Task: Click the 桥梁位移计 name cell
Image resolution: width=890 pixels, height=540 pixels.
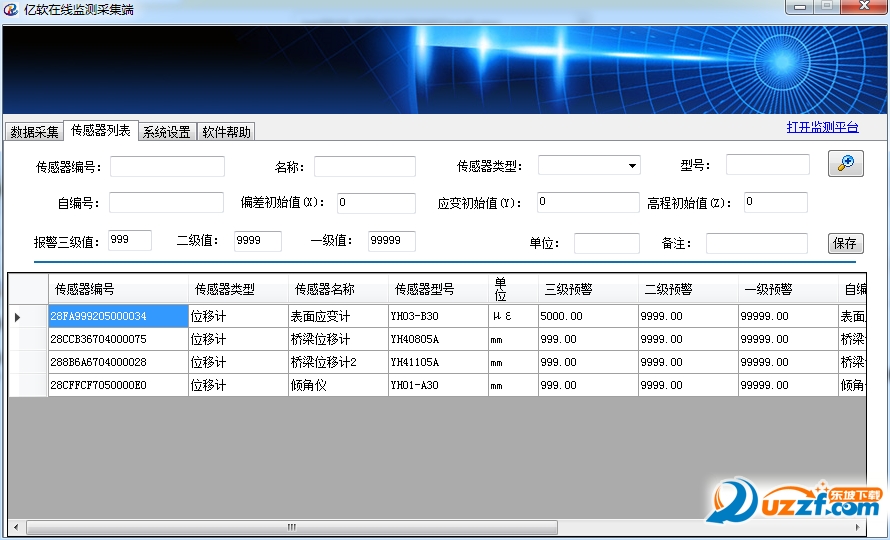Action: tap(338, 340)
